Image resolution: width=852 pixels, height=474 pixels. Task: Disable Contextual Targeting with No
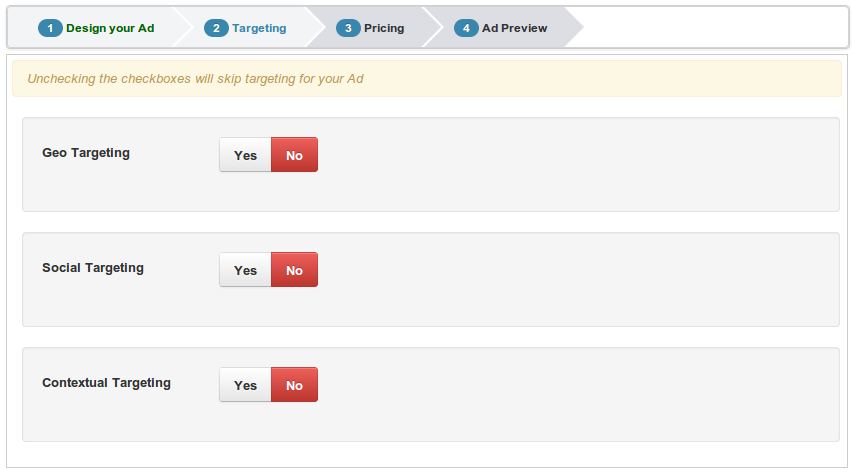[x=294, y=385]
